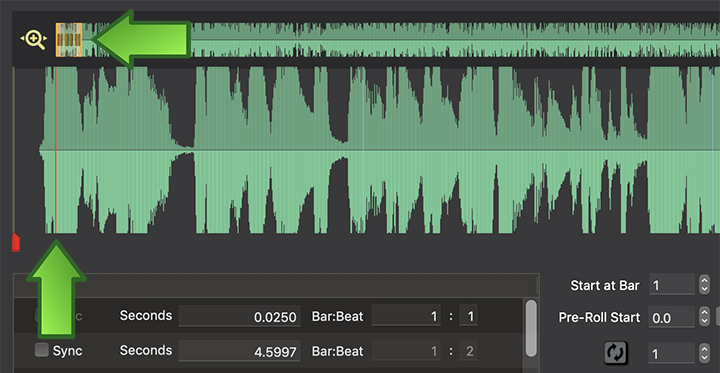Click the loop count stepper arrows
720x373 pixels.
tap(704, 353)
